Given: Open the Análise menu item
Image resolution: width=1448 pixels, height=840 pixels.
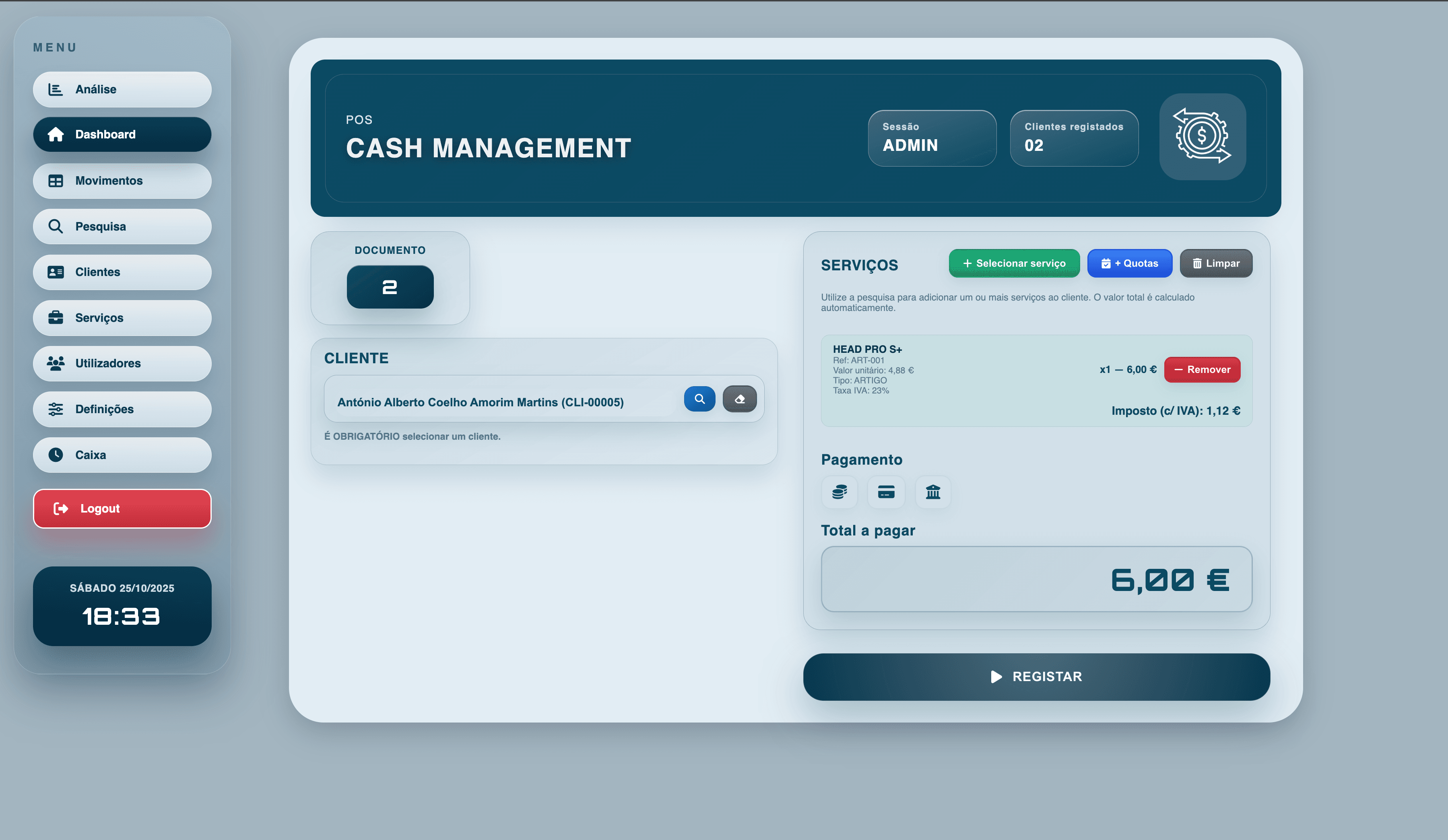Looking at the screenshot, I should coord(122,89).
